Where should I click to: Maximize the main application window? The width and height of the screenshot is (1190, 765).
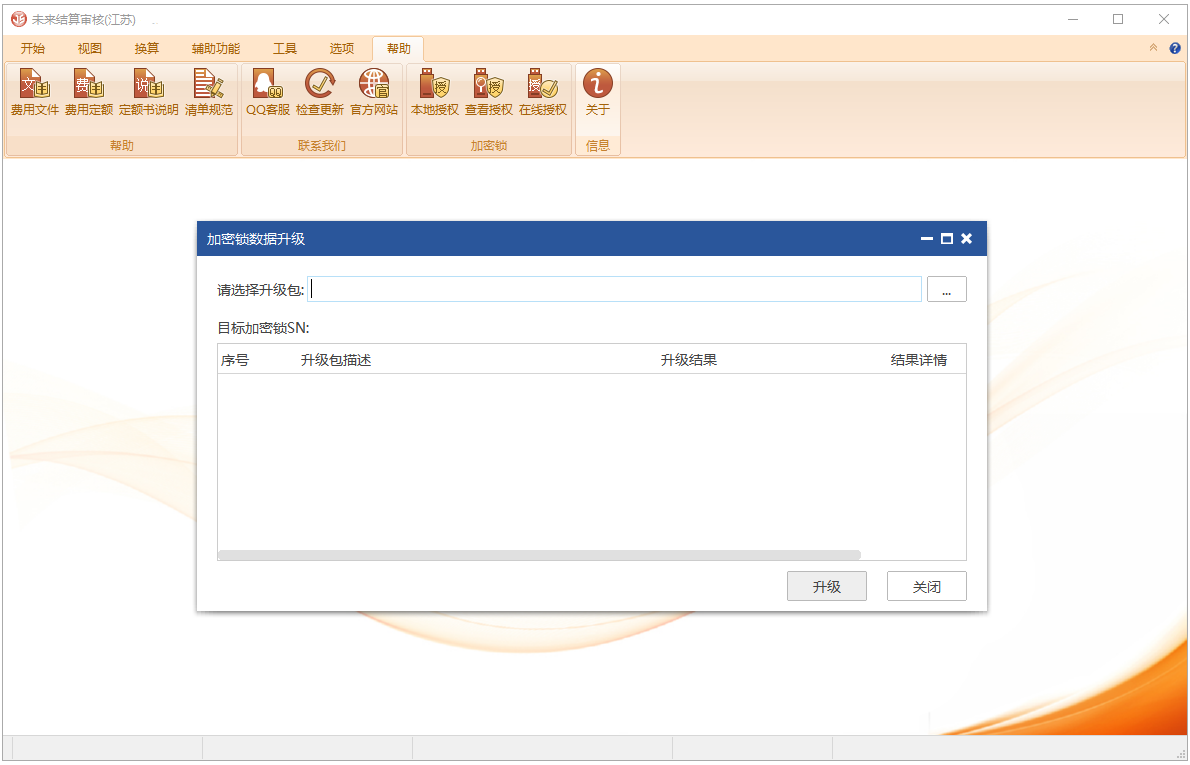(1118, 20)
